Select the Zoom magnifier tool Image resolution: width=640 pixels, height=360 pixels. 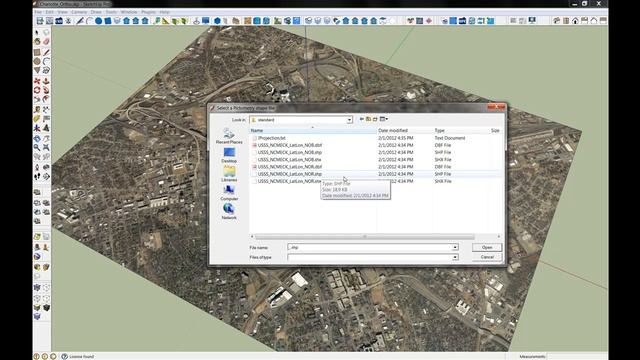(37, 147)
